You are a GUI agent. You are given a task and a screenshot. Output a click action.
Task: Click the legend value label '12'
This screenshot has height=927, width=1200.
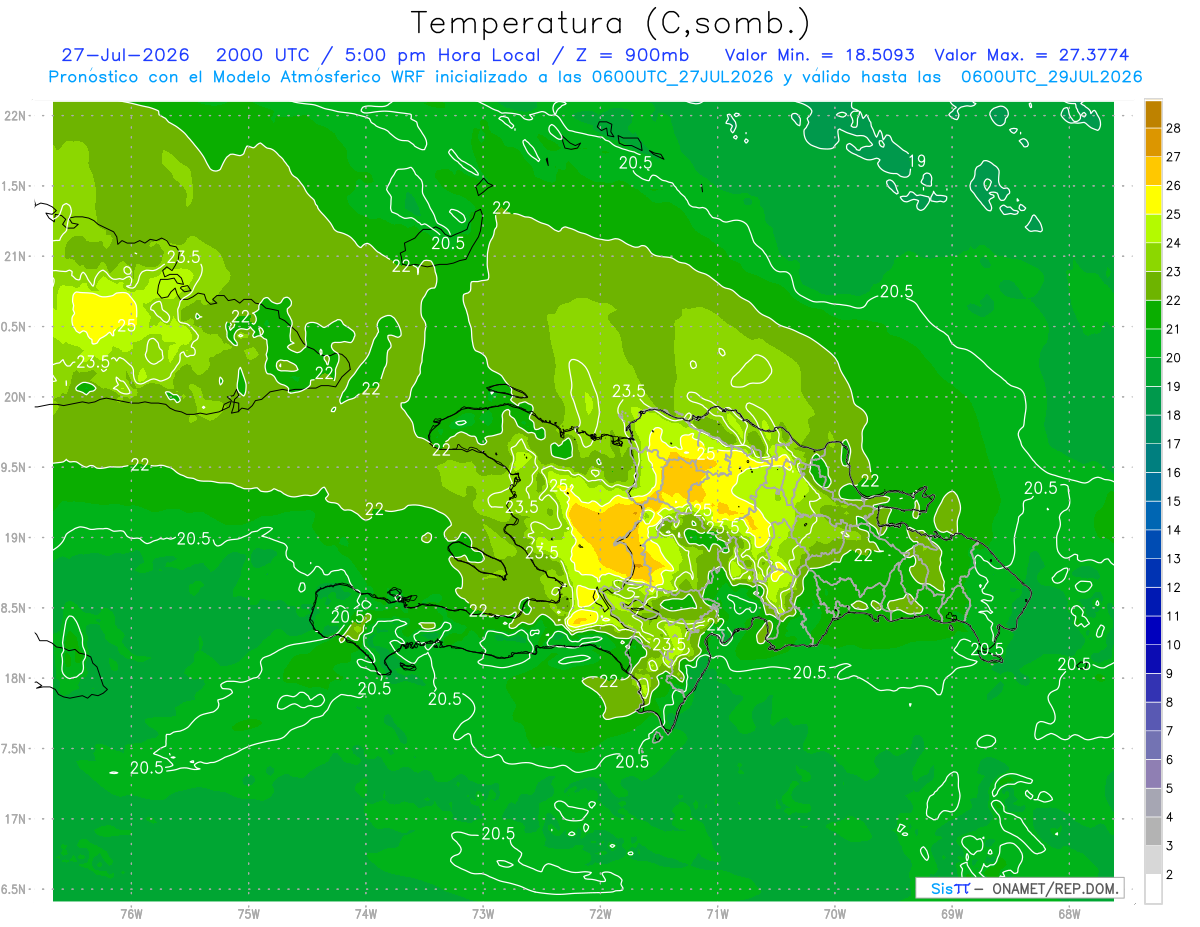click(1174, 588)
